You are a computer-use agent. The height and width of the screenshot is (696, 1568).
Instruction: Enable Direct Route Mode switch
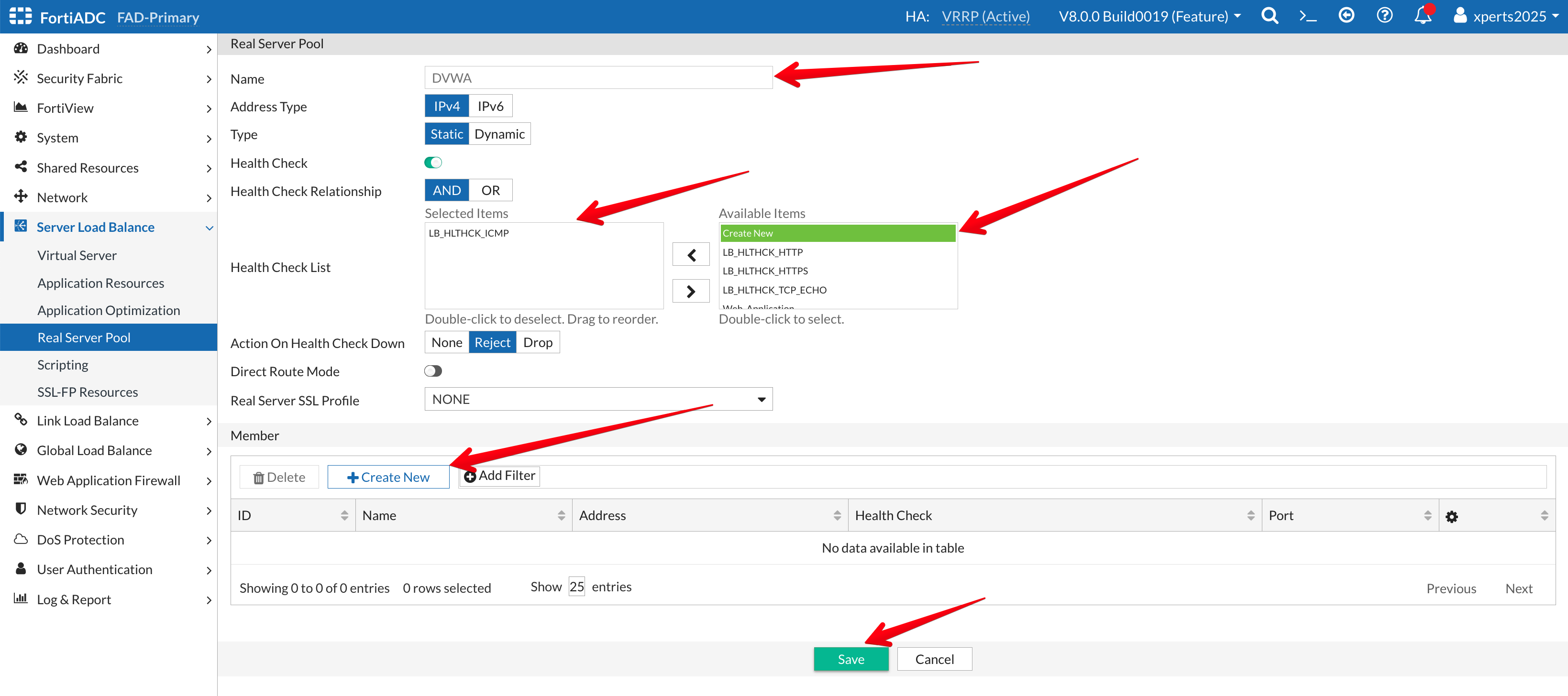click(x=433, y=371)
